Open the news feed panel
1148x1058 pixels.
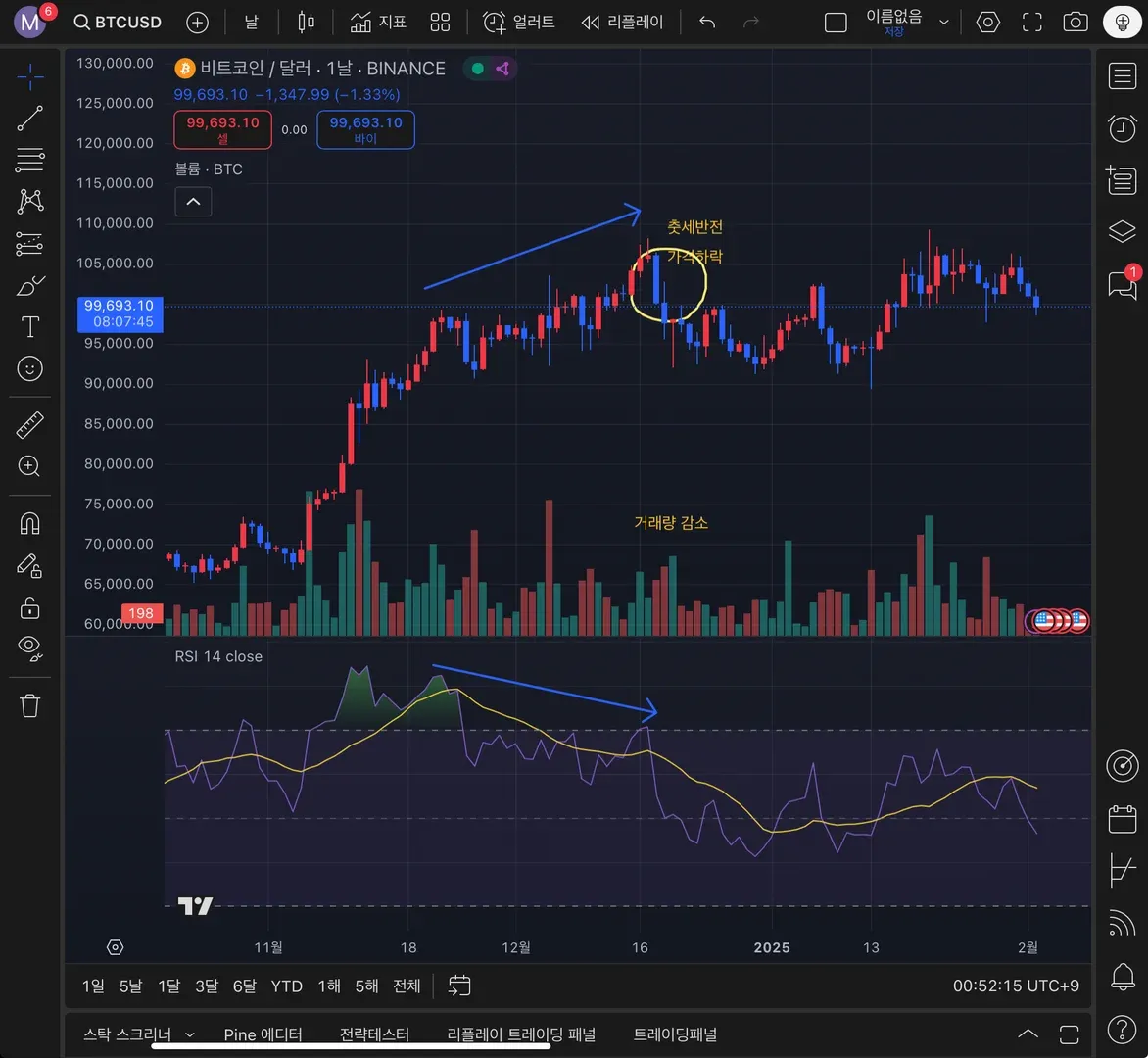click(x=1122, y=180)
